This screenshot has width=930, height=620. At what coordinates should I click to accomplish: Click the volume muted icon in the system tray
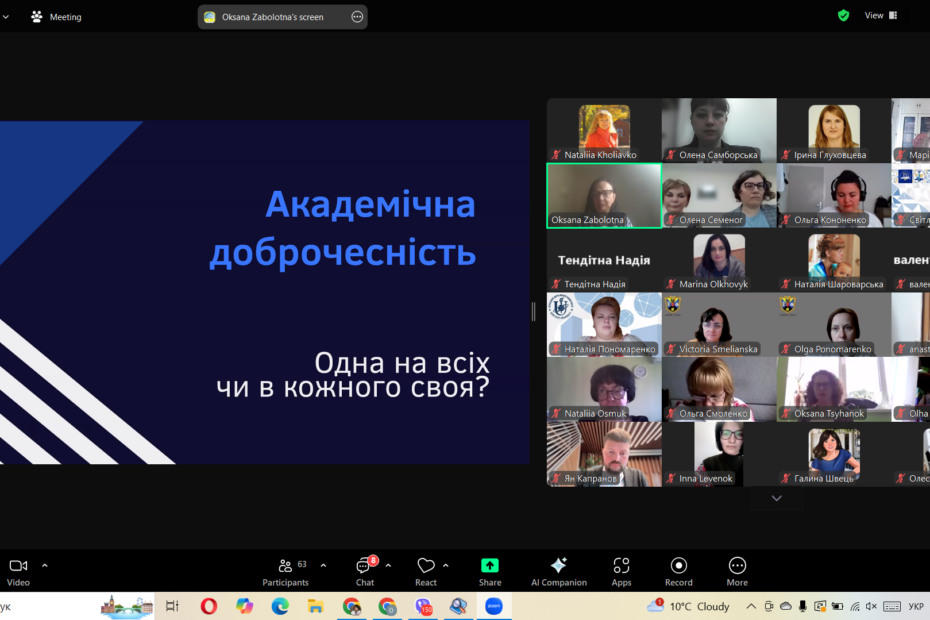tap(871, 606)
